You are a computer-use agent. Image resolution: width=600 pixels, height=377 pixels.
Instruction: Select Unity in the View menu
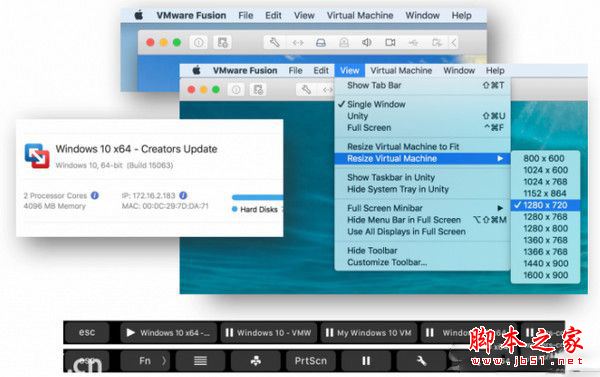422,116
